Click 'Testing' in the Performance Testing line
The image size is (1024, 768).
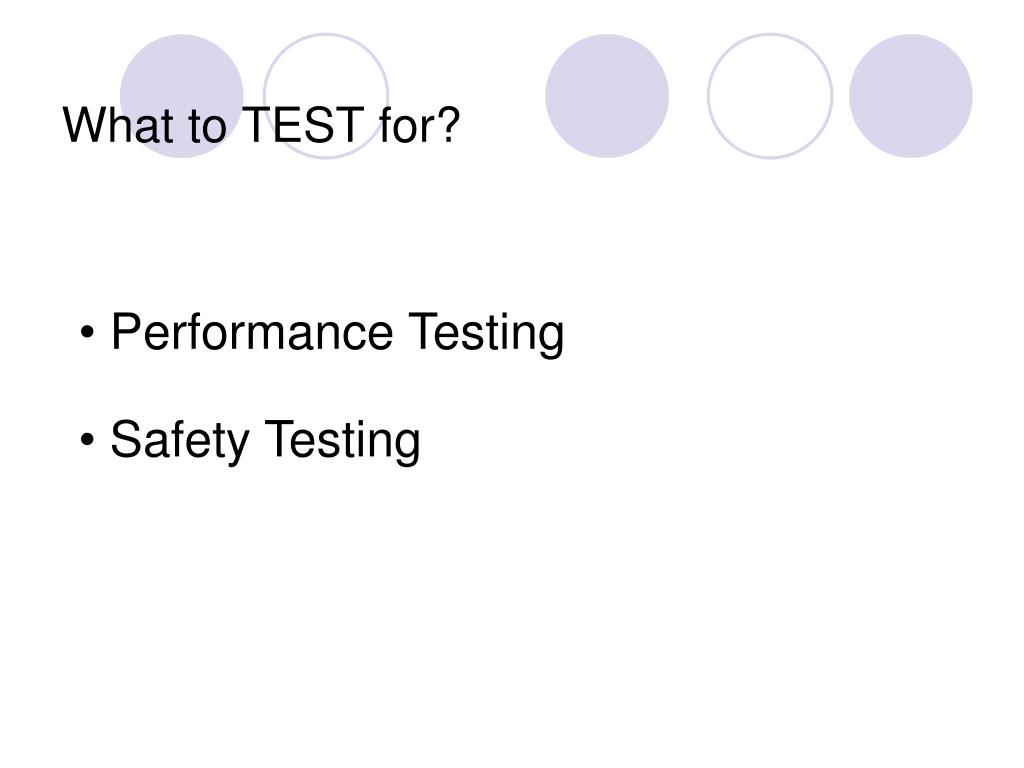[x=486, y=334]
